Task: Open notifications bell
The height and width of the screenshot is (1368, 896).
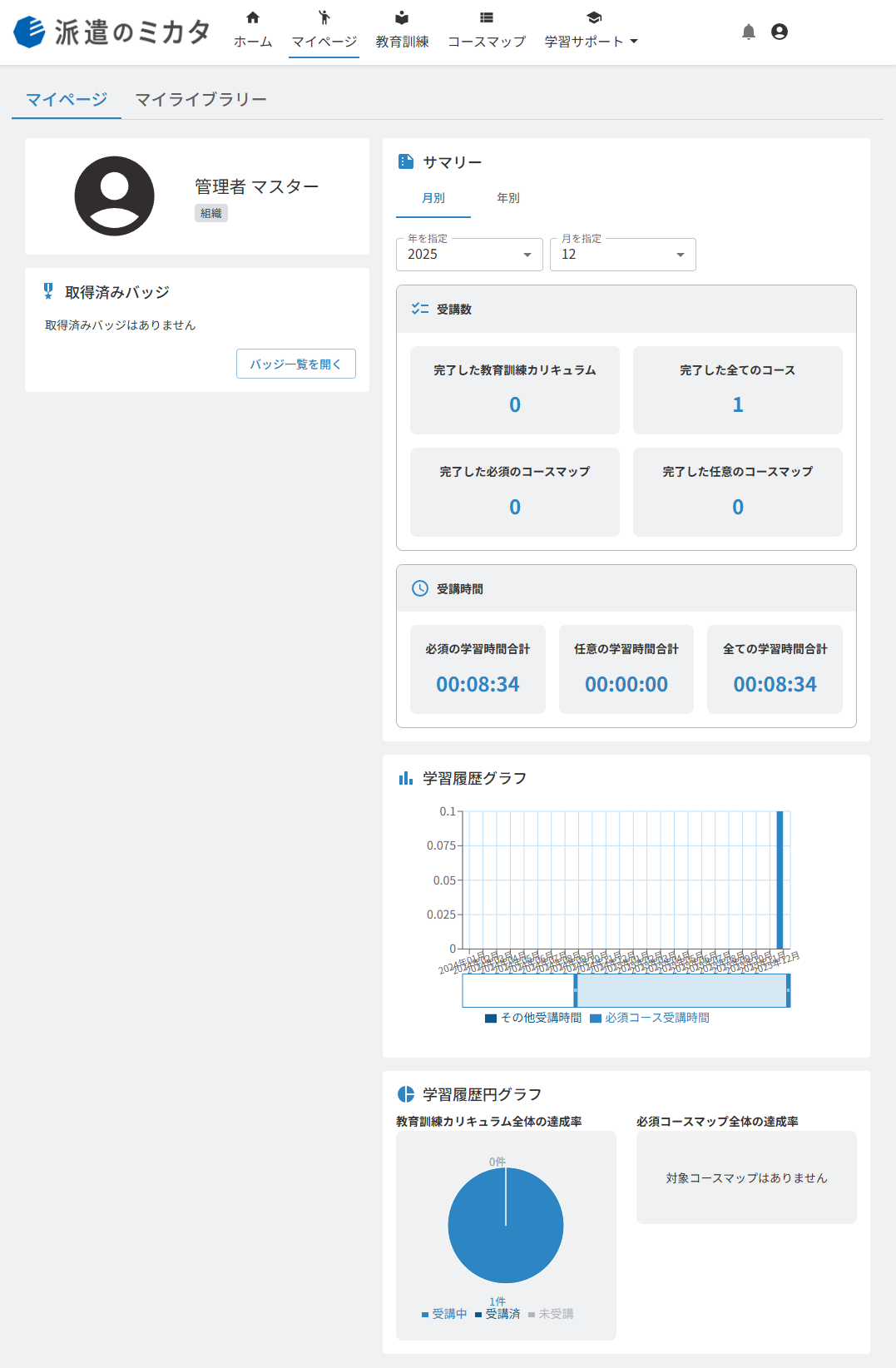Action: pos(749,32)
